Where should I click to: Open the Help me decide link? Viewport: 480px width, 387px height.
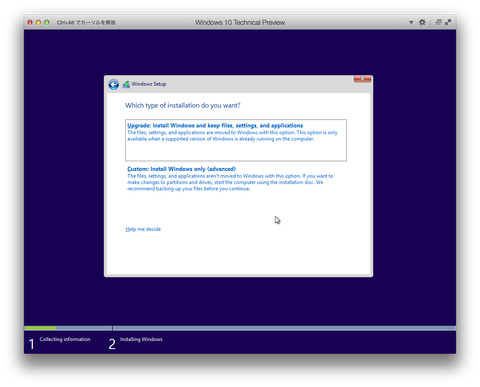click(x=143, y=229)
